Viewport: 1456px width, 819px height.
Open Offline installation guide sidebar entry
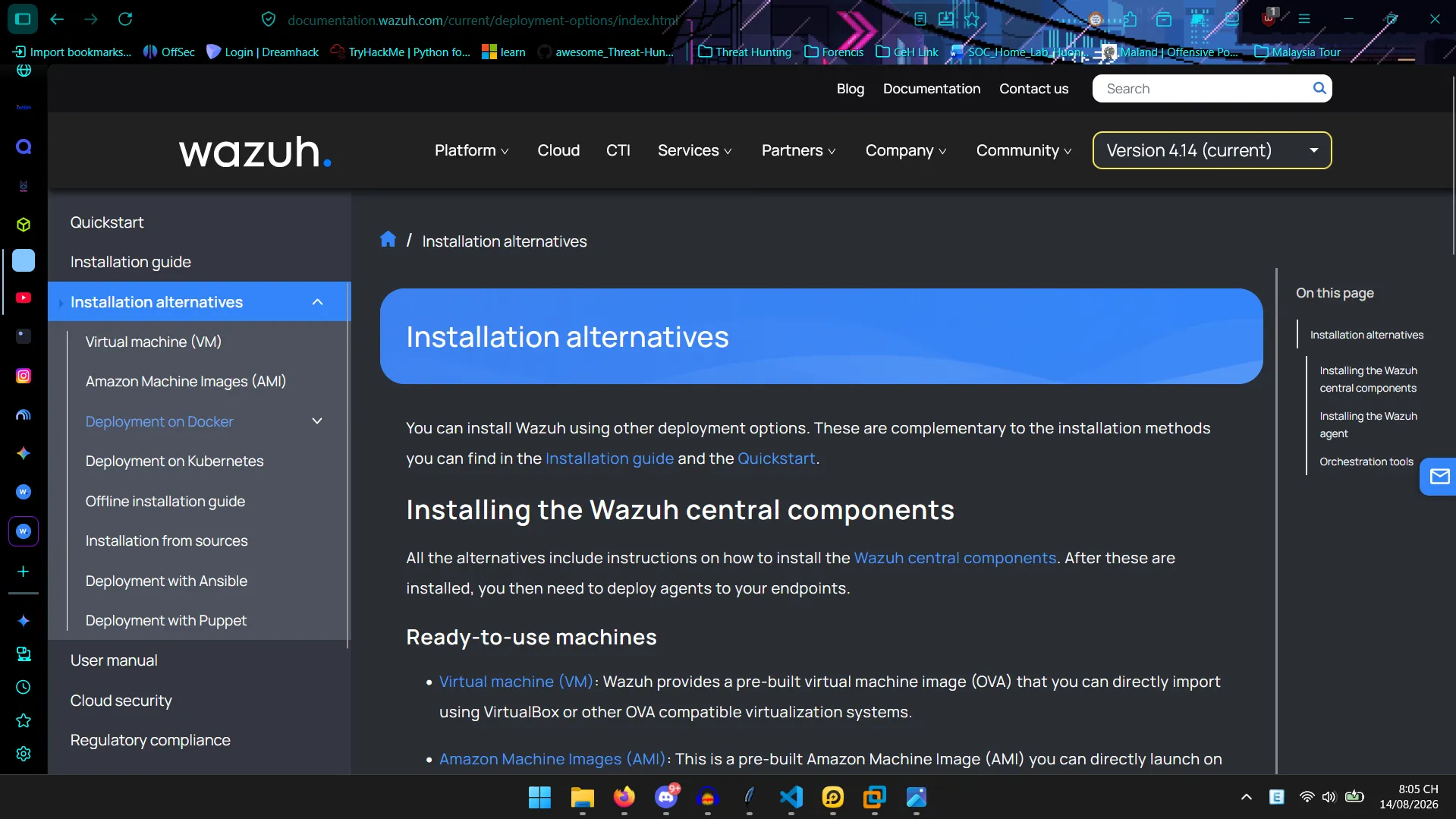click(x=165, y=502)
